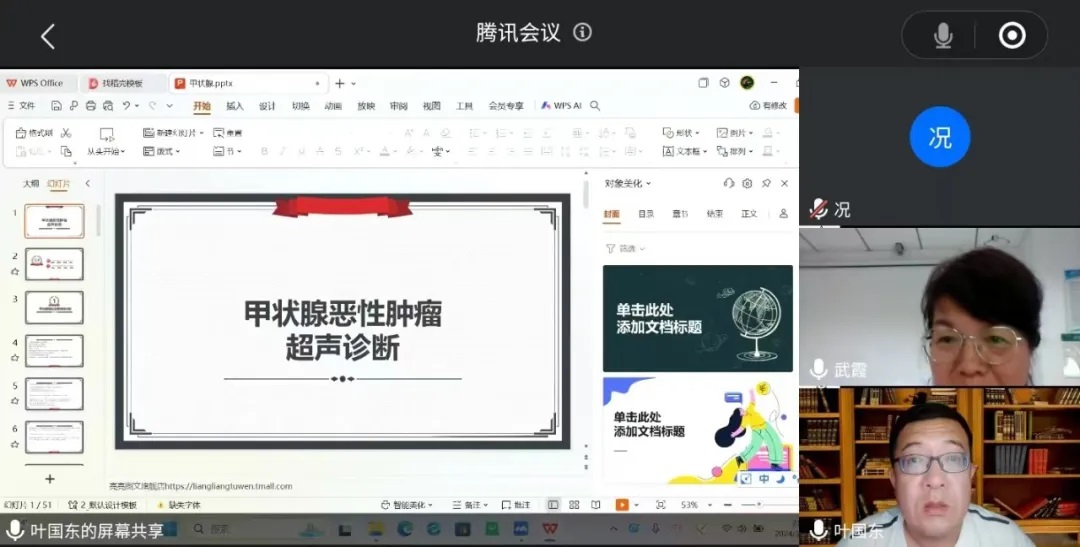This screenshot has height=547, width=1080.
Task: Collapse the slide thumbnail panel
Action: (x=87, y=183)
